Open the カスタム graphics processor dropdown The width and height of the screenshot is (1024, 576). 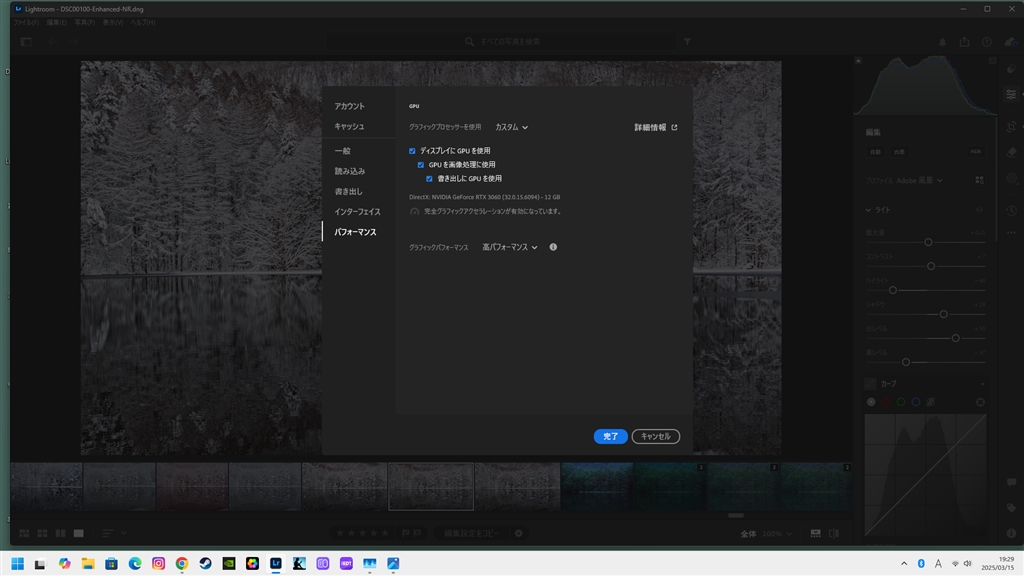tap(511, 127)
